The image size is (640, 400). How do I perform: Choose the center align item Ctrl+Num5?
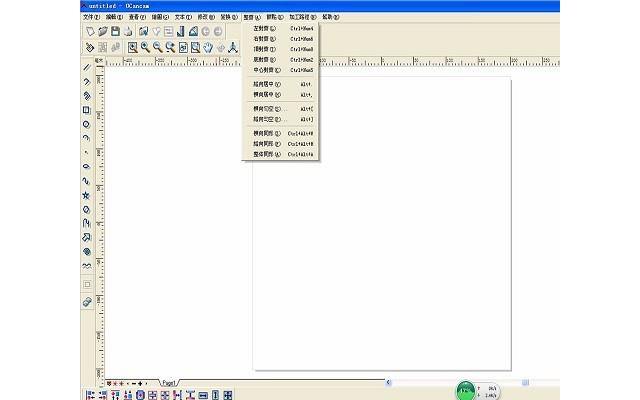click(x=280, y=70)
